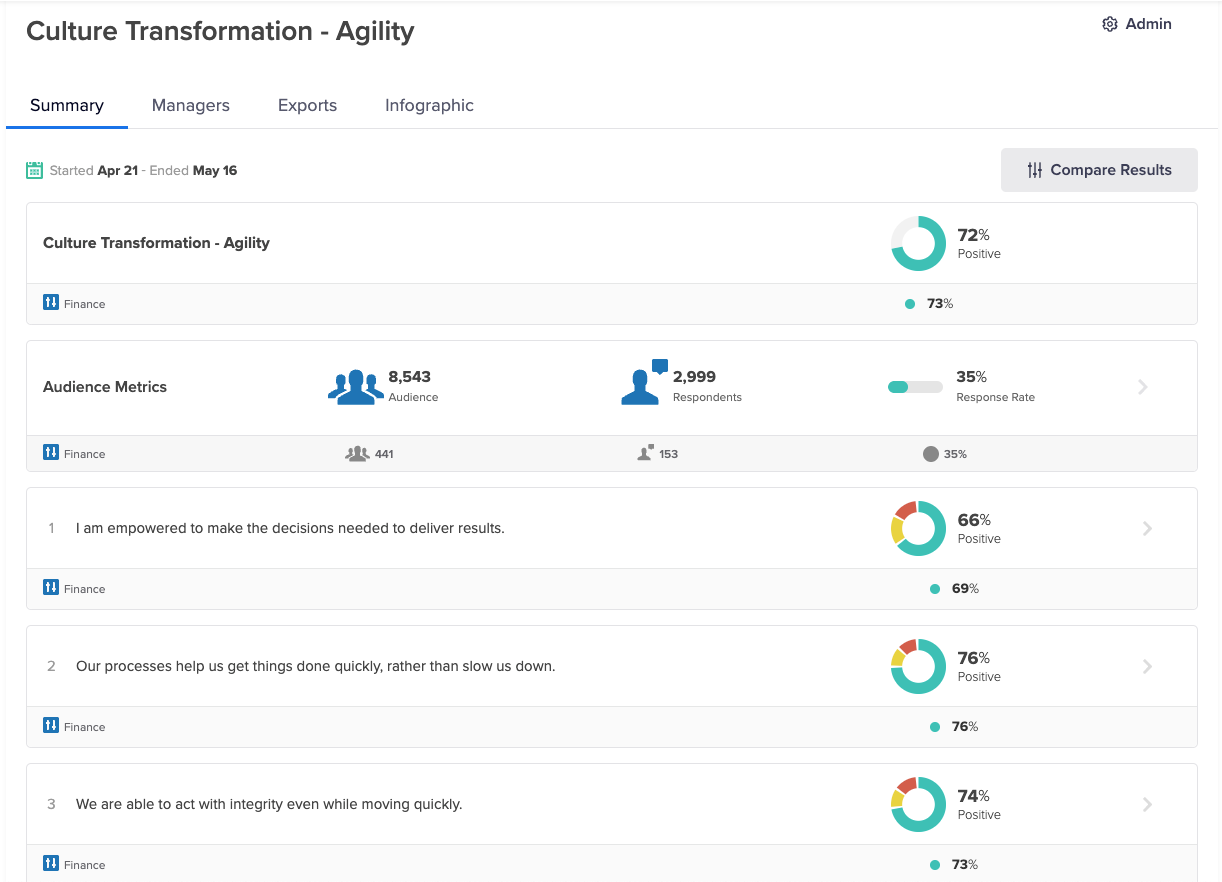
Task: Click the 74% positive donut chart
Action: 918,804
